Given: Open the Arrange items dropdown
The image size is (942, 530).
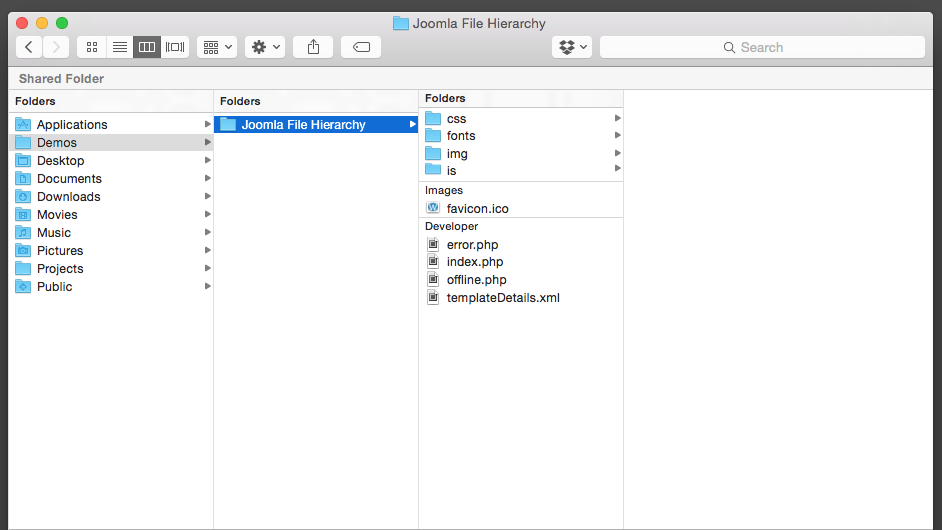Looking at the screenshot, I should pyautogui.click(x=216, y=47).
